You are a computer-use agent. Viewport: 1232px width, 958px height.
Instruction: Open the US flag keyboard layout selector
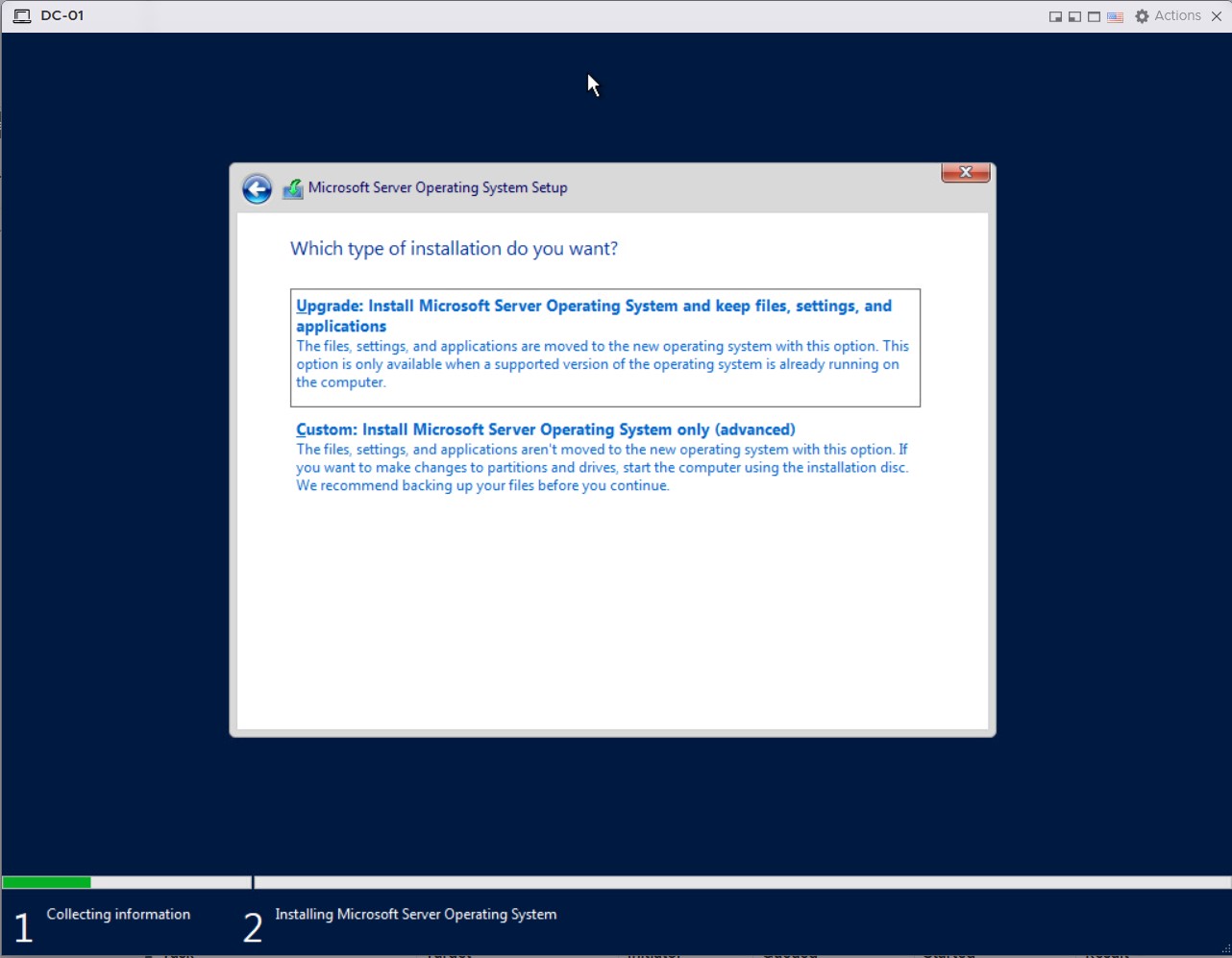[1115, 16]
